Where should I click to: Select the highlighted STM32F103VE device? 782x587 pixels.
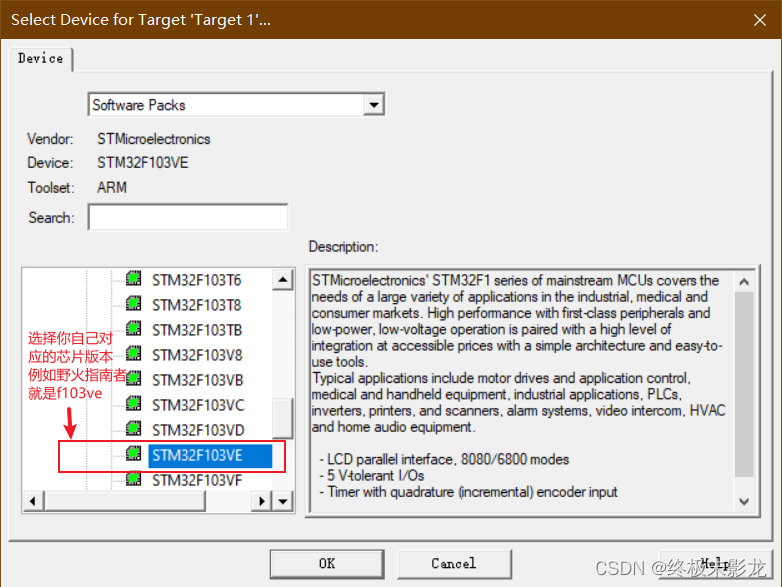(210, 455)
